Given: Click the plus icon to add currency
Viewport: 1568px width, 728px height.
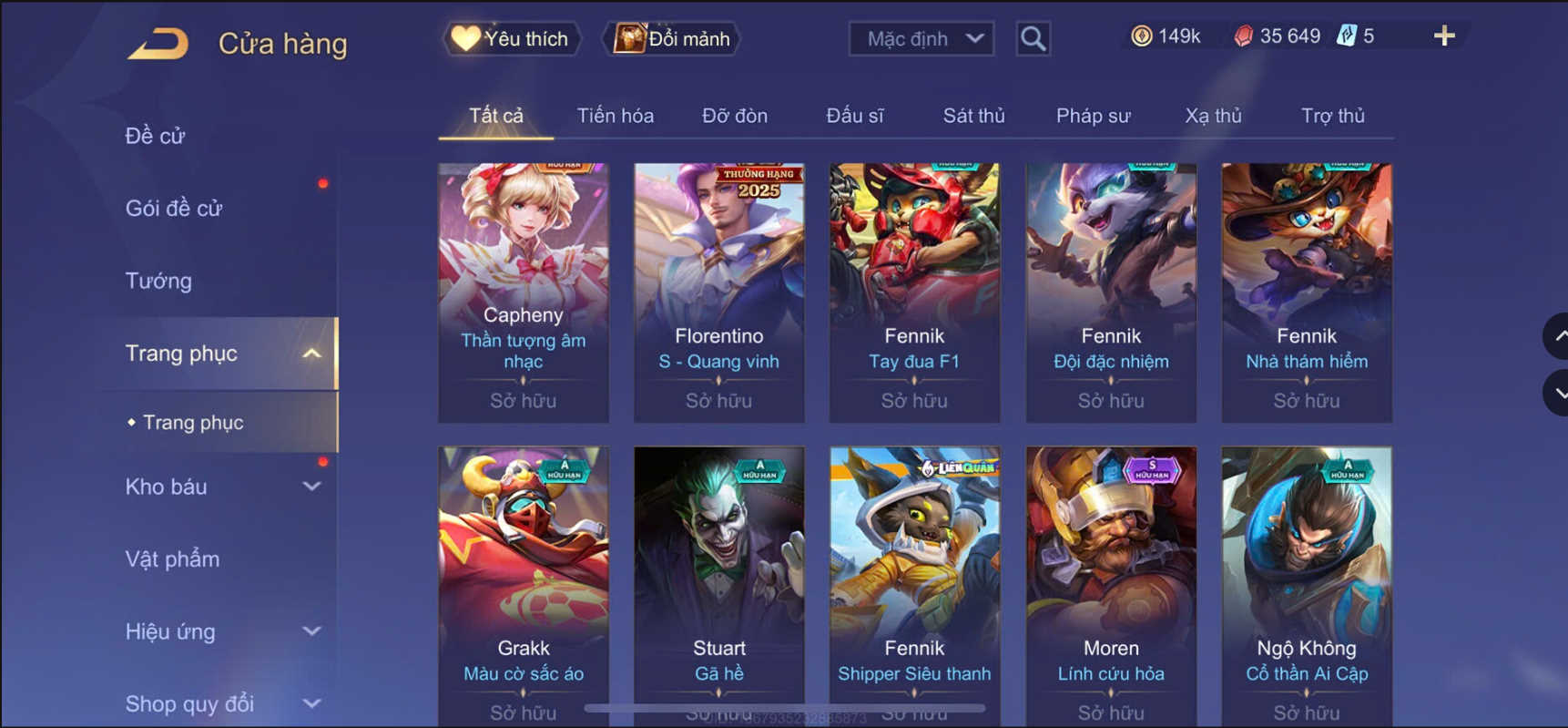Looking at the screenshot, I should coord(1444,36).
